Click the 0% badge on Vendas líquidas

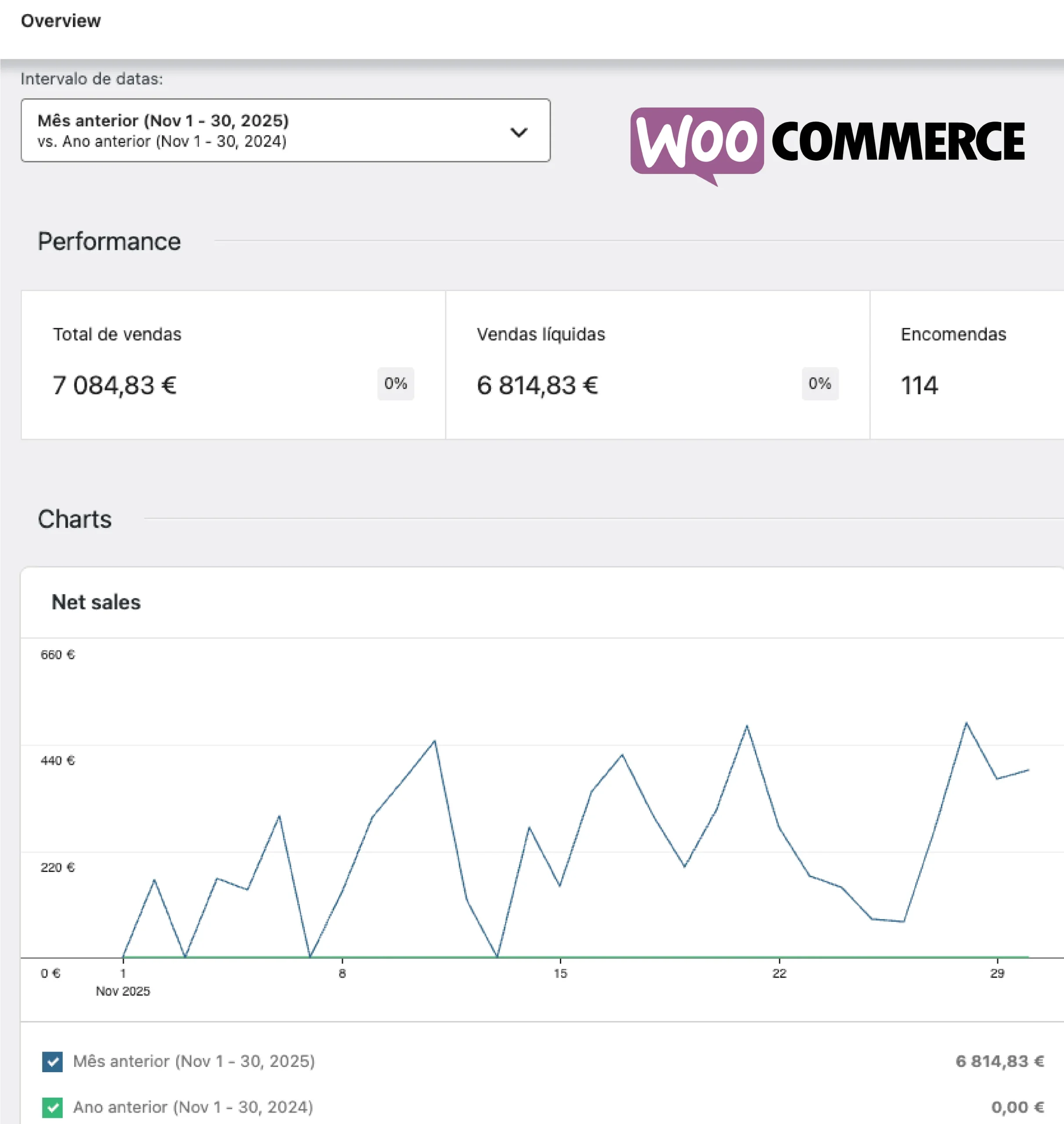819,384
